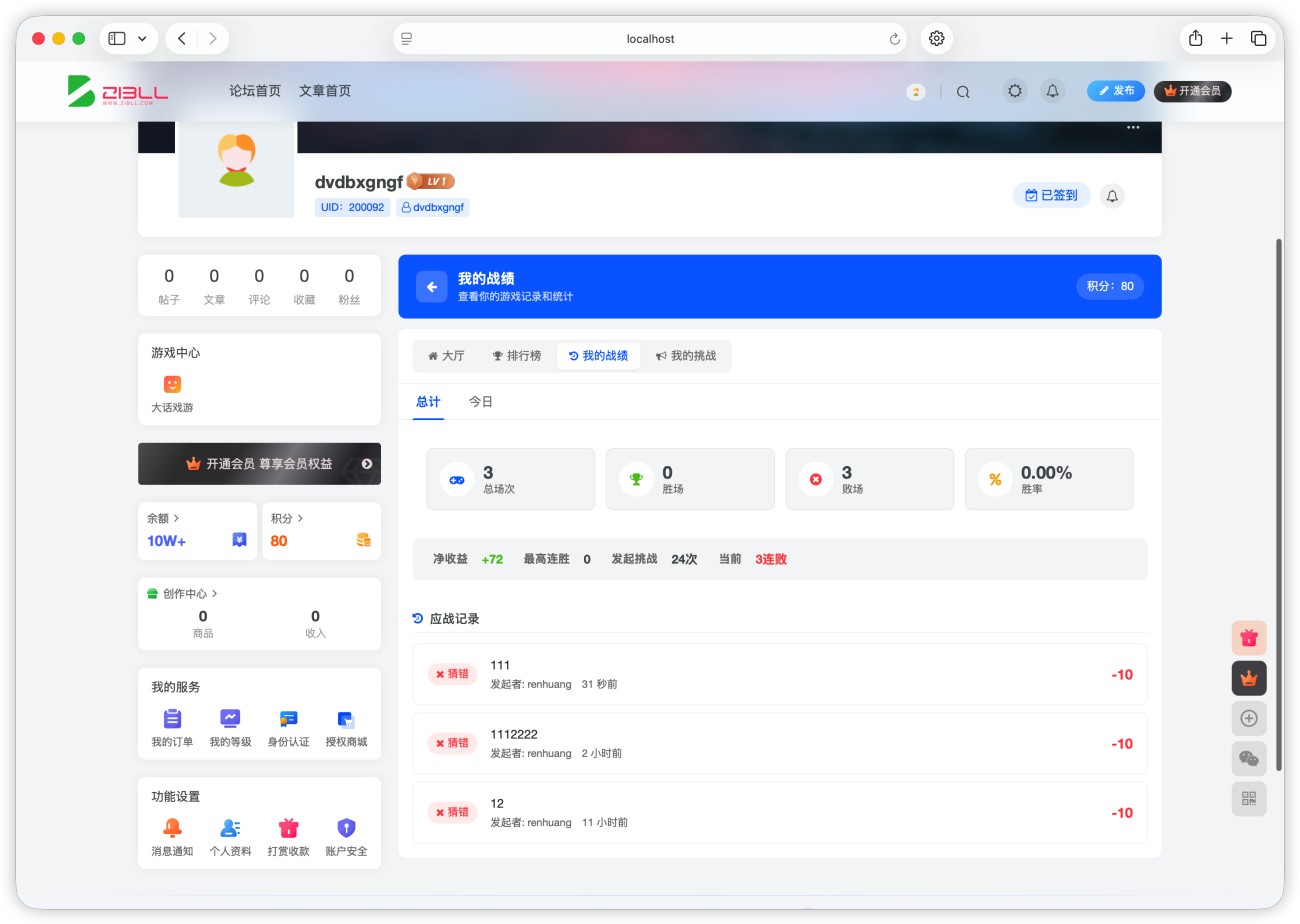The height and width of the screenshot is (924, 1300).
Task: Show the tab overview icon
Action: point(1258,39)
